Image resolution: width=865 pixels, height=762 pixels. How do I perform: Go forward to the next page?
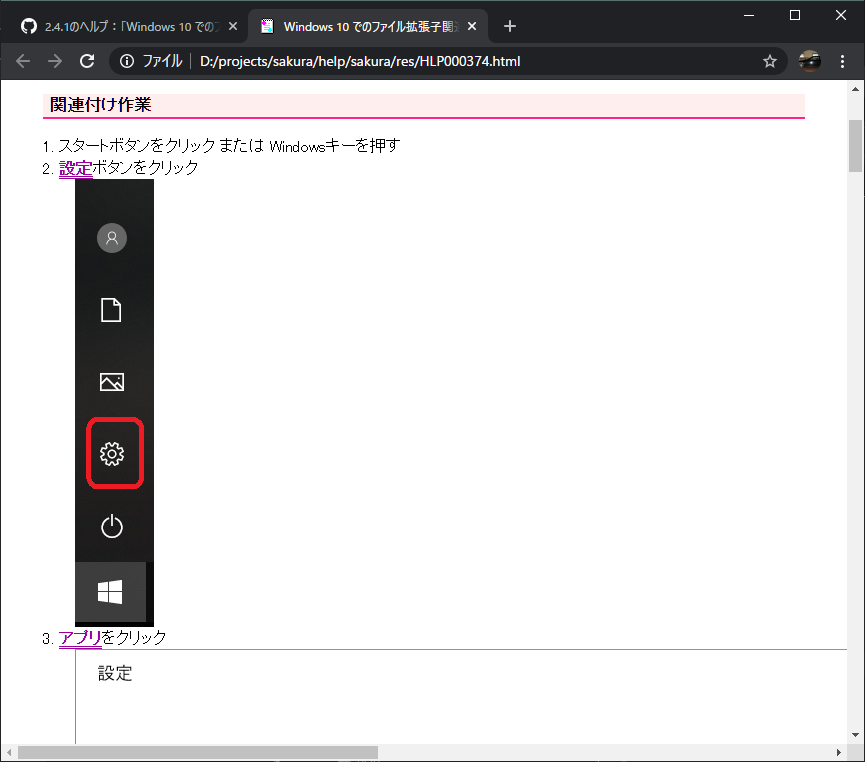click(55, 61)
